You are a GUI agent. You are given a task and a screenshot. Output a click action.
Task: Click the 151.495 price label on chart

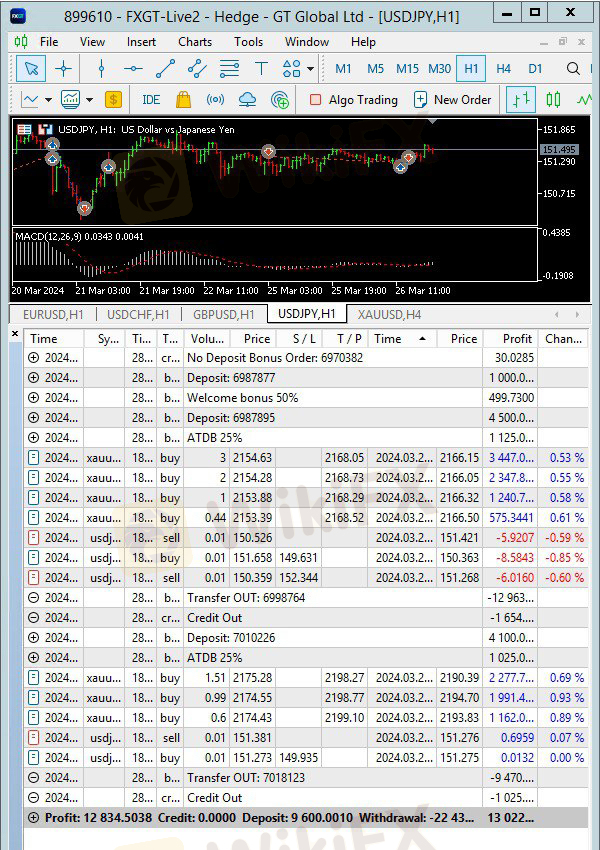558,149
